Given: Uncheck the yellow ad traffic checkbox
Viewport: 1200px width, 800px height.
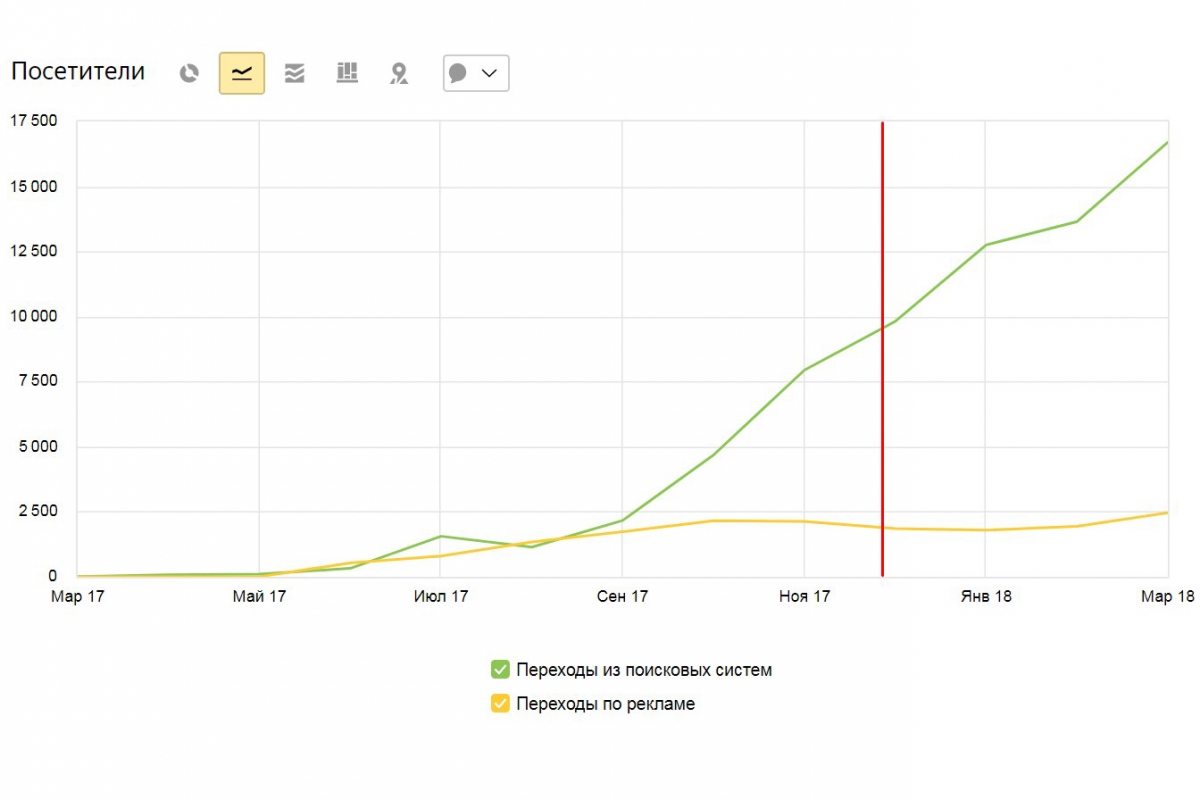Looking at the screenshot, I should 500,704.
